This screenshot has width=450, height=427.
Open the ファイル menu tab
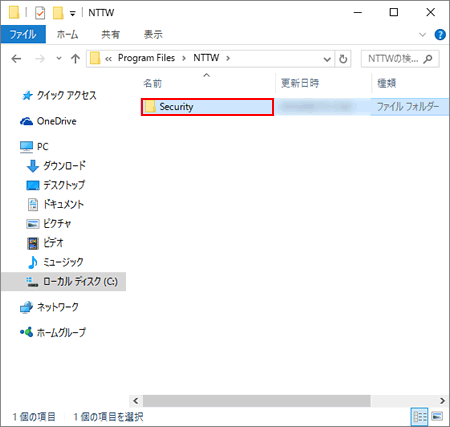[x=23, y=34]
